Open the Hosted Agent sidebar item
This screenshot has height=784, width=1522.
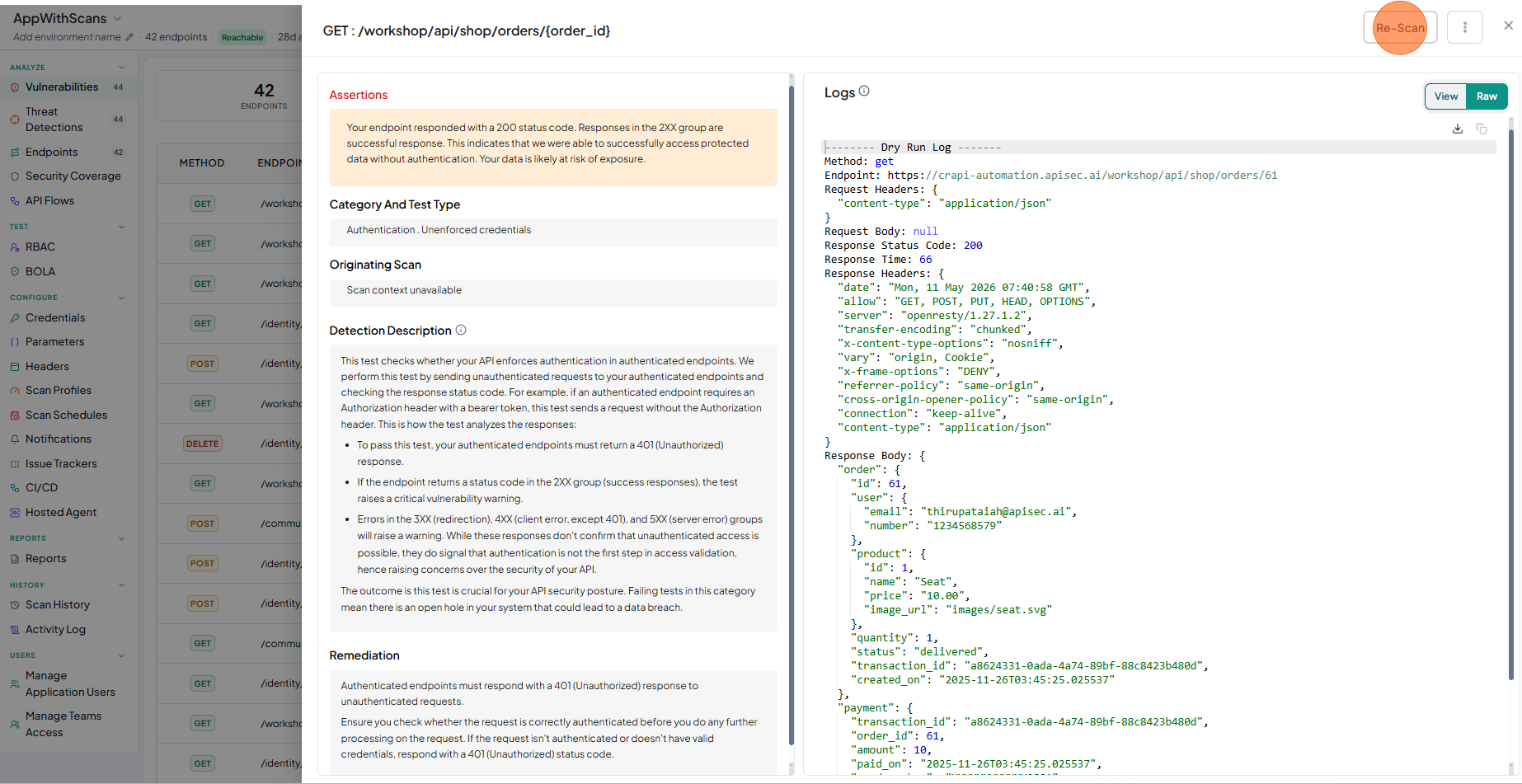coord(61,512)
